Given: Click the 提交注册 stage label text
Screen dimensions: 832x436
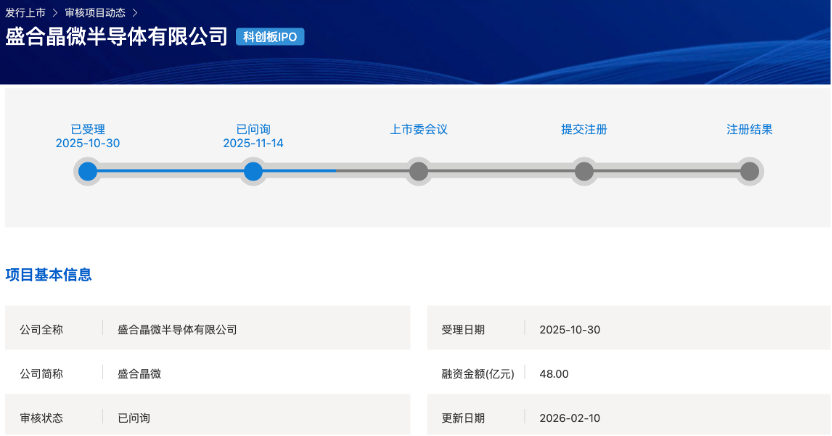Looking at the screenshot, I should click(x=584, y=129).
